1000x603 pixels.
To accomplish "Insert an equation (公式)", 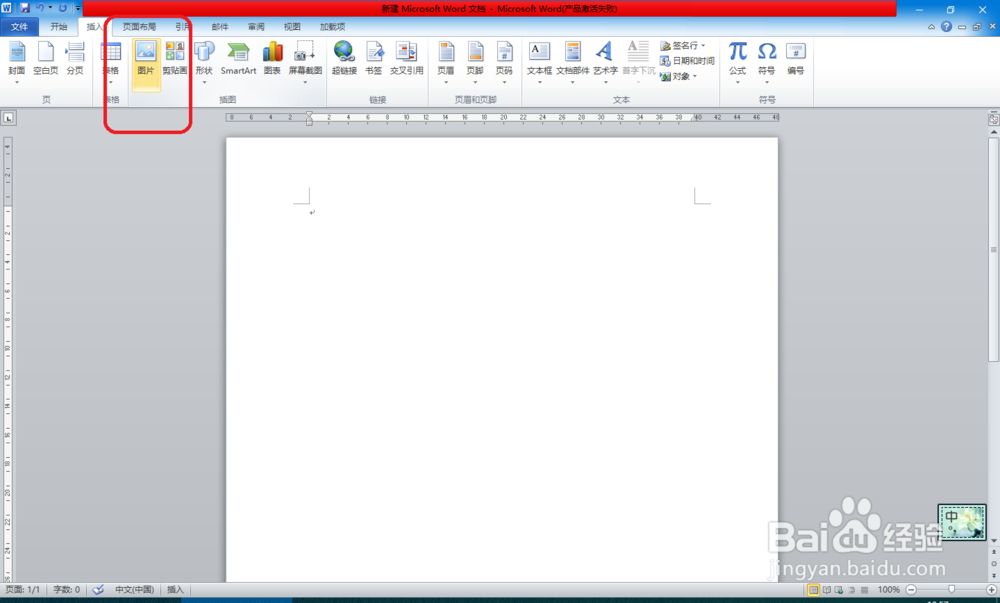I will pyautogui.click(x=737, y=61).
